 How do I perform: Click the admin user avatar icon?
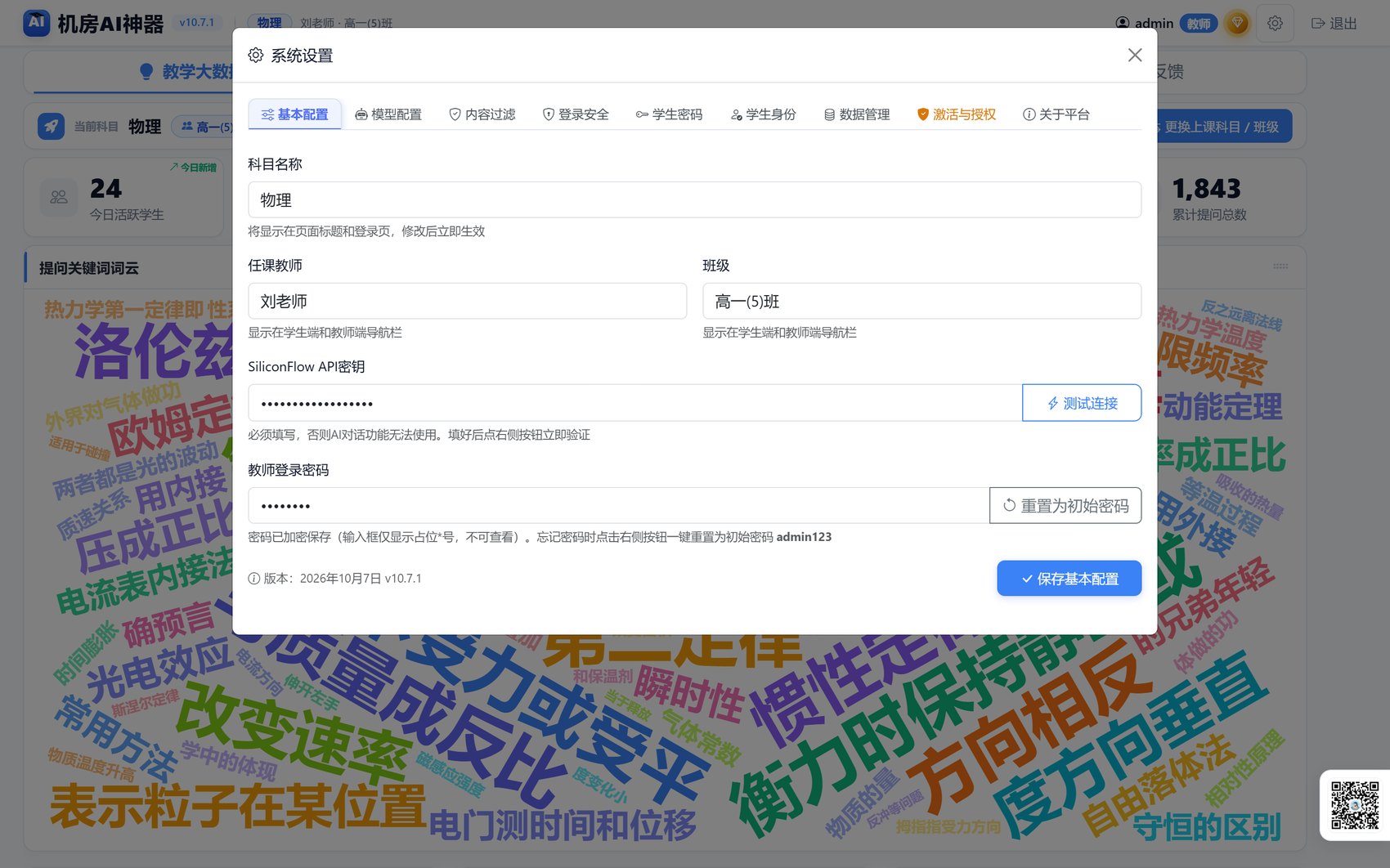(1123, 24)
